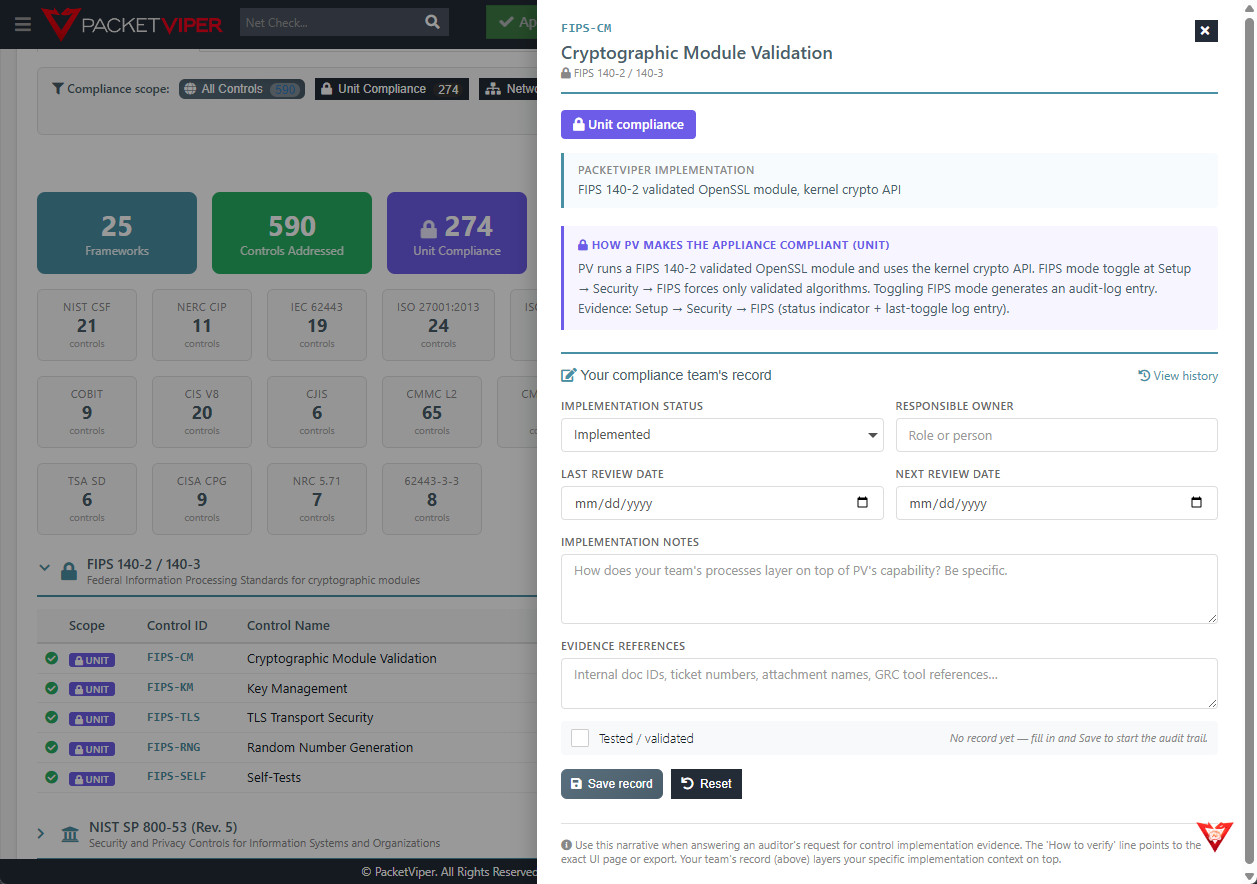Select the COBIT framework tile
The image size is (1257, 884).
pyautogui.click(x=87, y=412)
